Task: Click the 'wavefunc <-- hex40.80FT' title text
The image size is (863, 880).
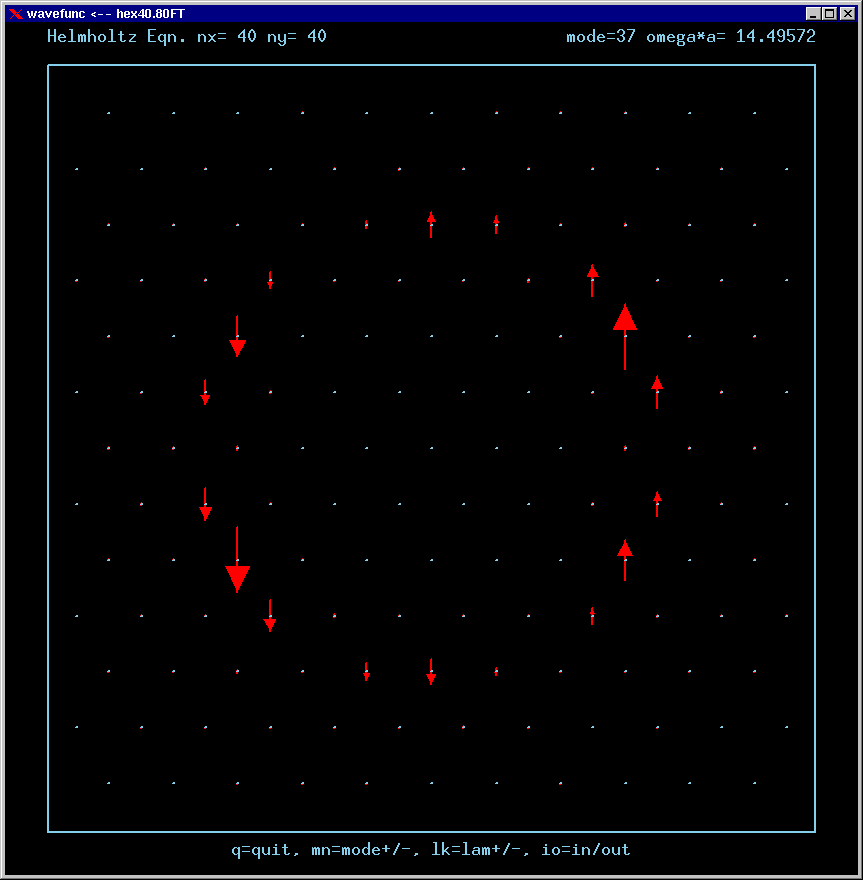Action: click(106, 13)
